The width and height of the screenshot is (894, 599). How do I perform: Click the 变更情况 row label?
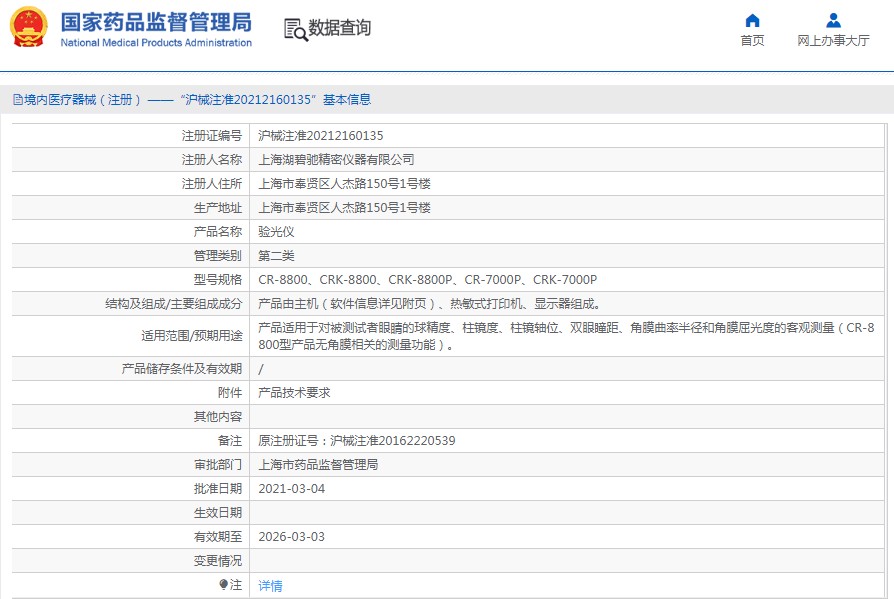218,561
